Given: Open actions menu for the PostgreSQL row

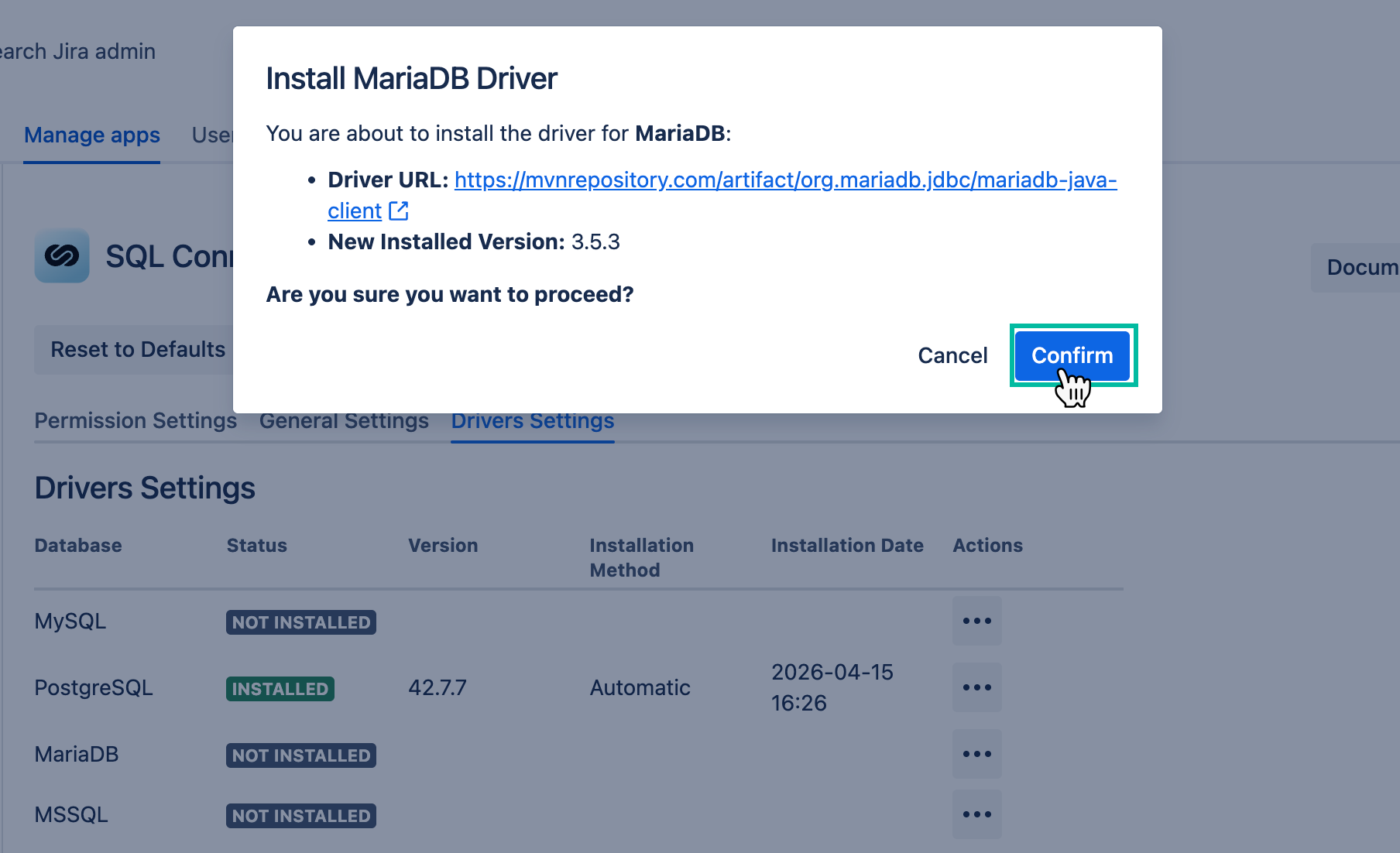Looking at the screenshot, I should point(977,687).
